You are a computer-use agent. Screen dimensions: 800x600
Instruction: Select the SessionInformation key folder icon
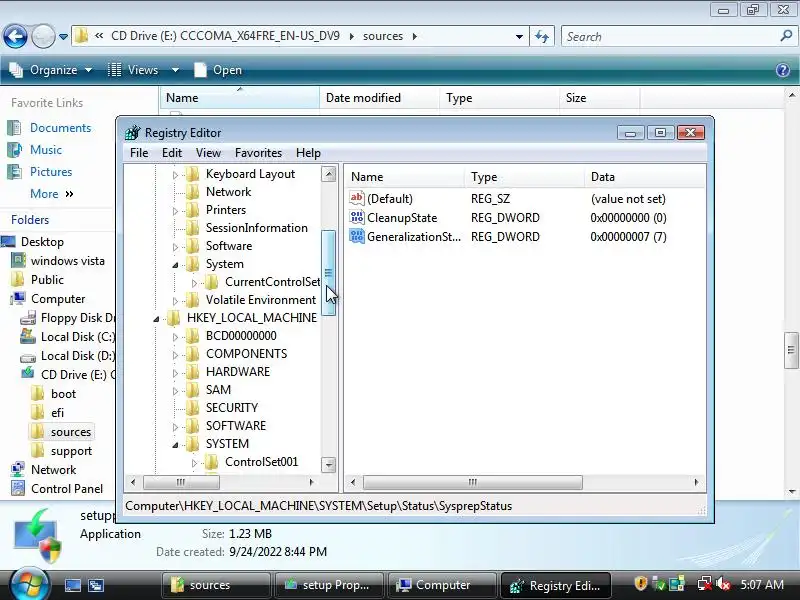pyautogui.click(x=192, y=228)
